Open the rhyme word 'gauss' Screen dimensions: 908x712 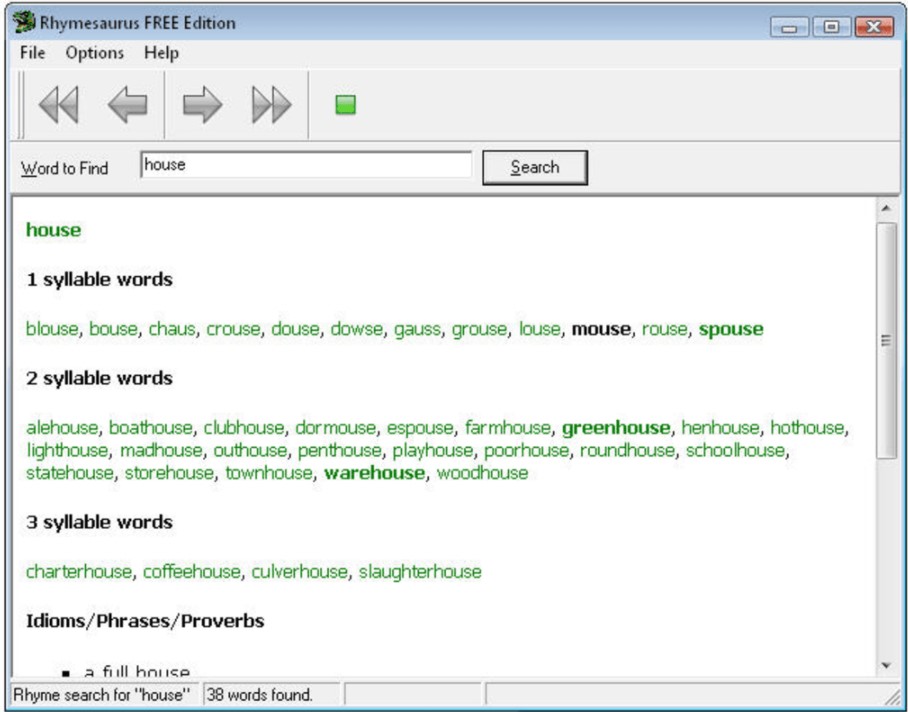(x=417, y=330)
